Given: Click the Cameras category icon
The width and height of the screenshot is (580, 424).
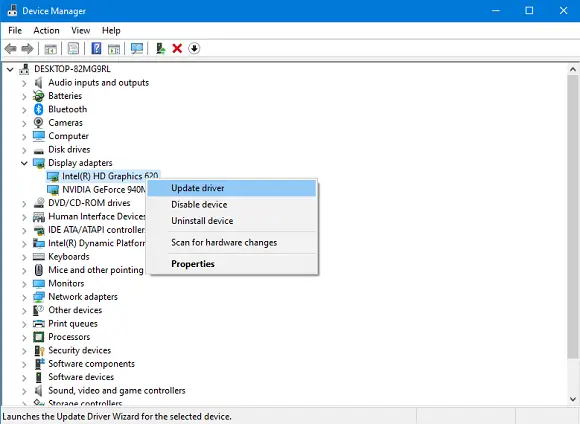Looking at the screenshot, I should click(x=38, y=122).
